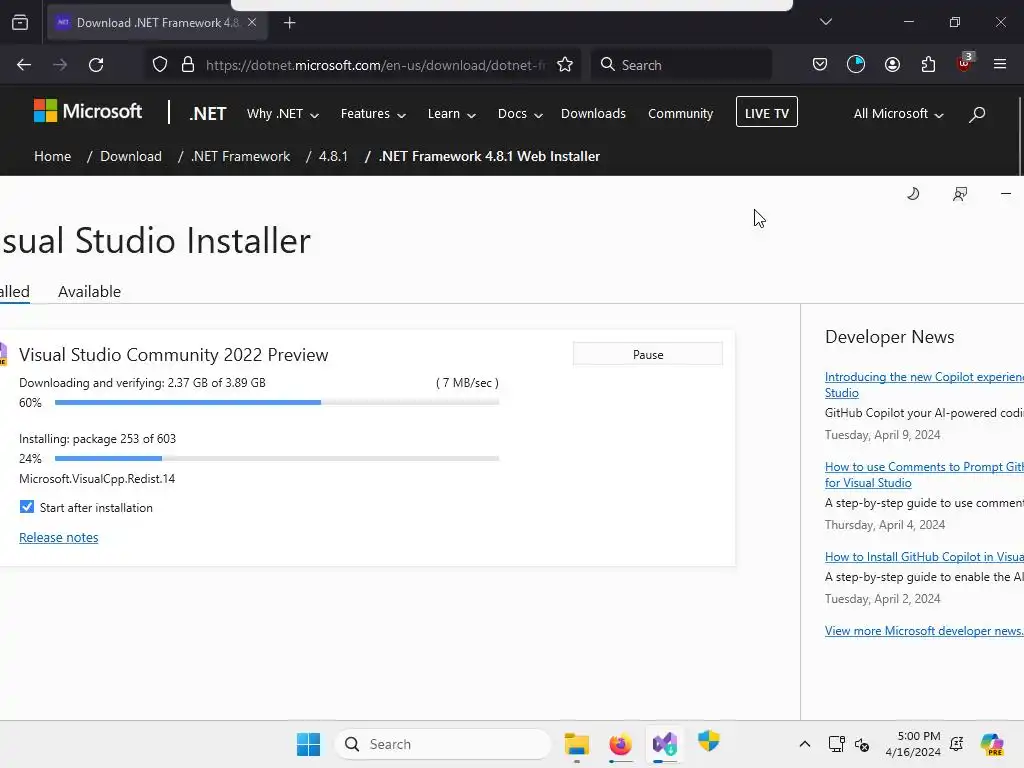Open the tracking protection shield icon
1024x768 pixels.
pyautogui.click(x=160, y=65)
